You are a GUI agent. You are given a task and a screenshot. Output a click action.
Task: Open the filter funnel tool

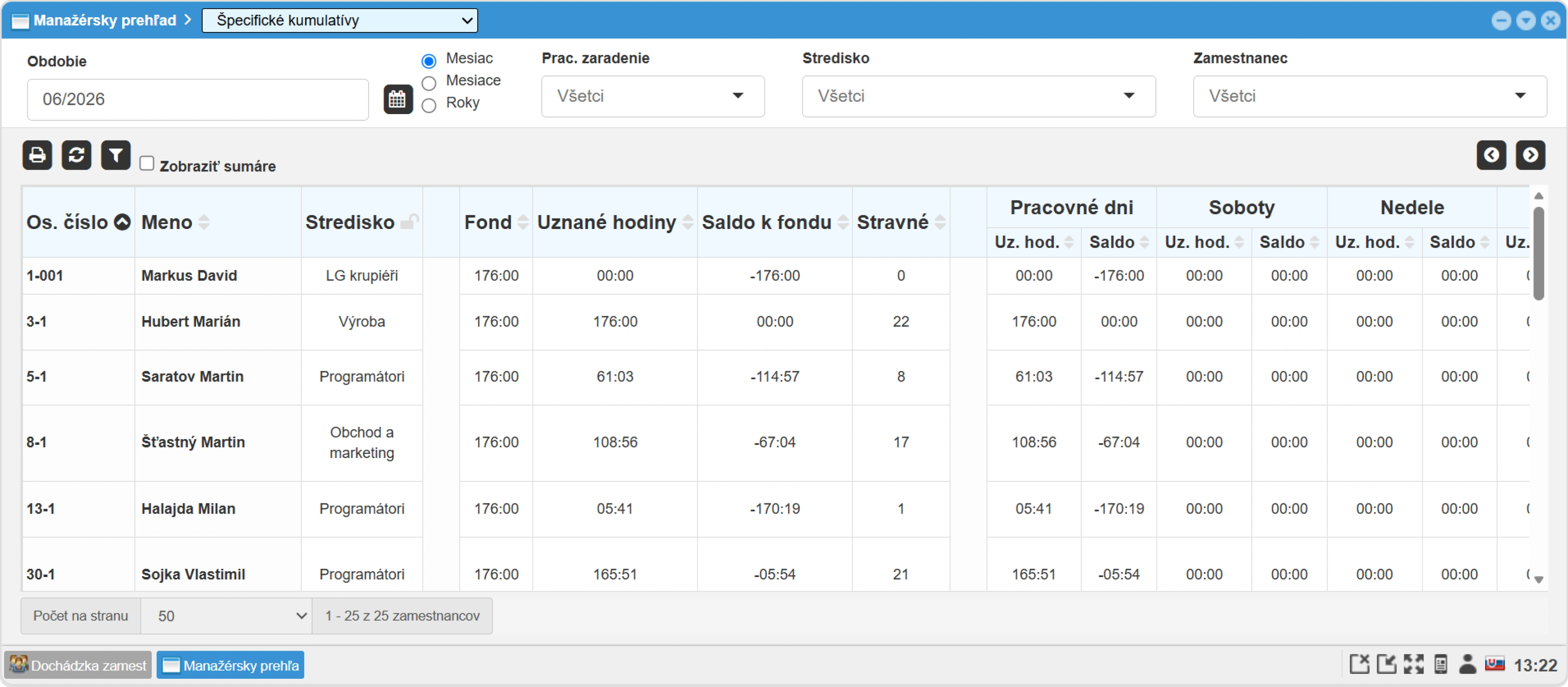tap(116, 155)
